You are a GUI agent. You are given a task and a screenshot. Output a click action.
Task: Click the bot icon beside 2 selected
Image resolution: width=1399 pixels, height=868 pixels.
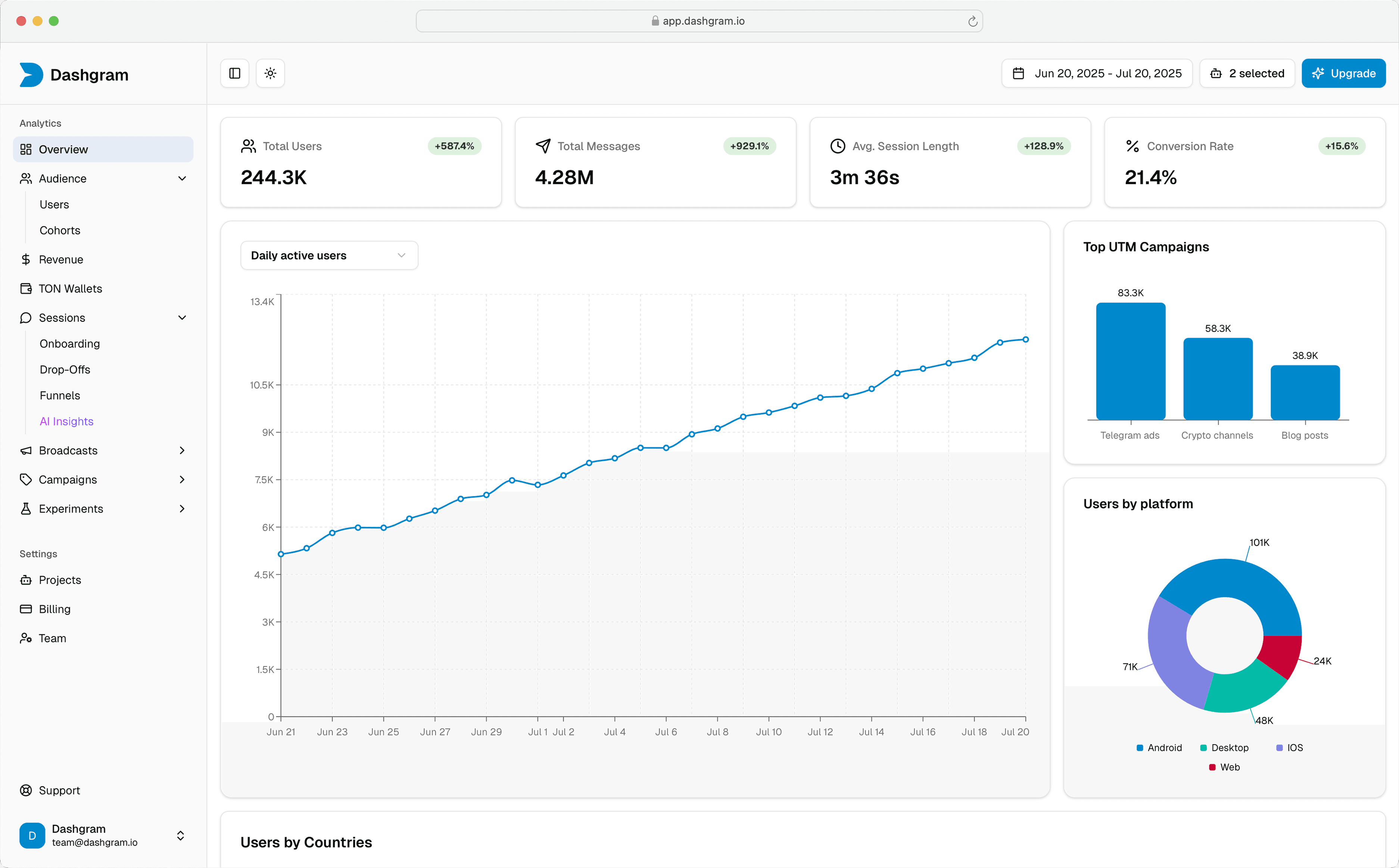pyautogui.click(x=1216, y=74)
